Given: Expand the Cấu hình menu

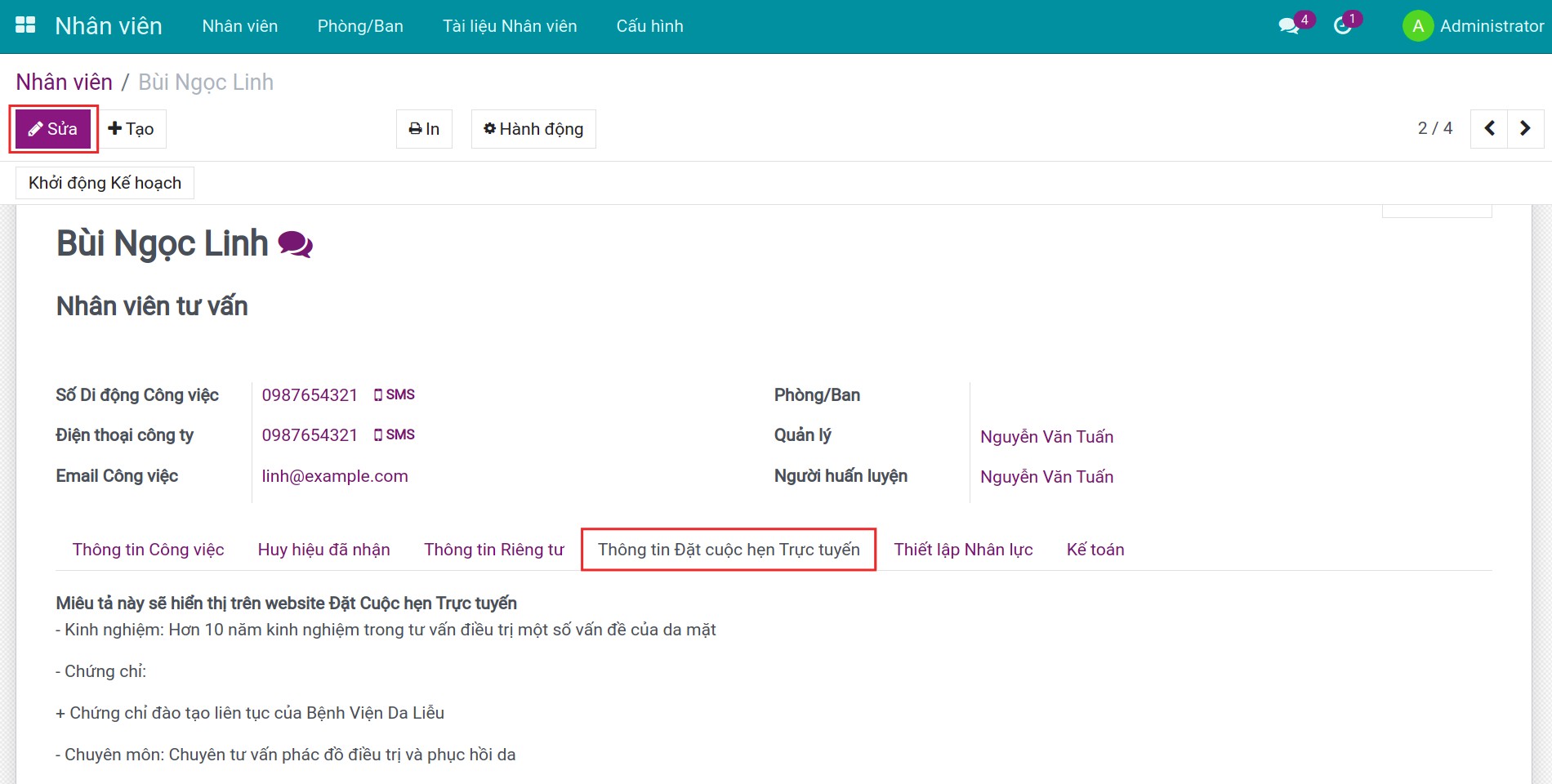Looking at the screenshot, I should click(x=649, y=26).
